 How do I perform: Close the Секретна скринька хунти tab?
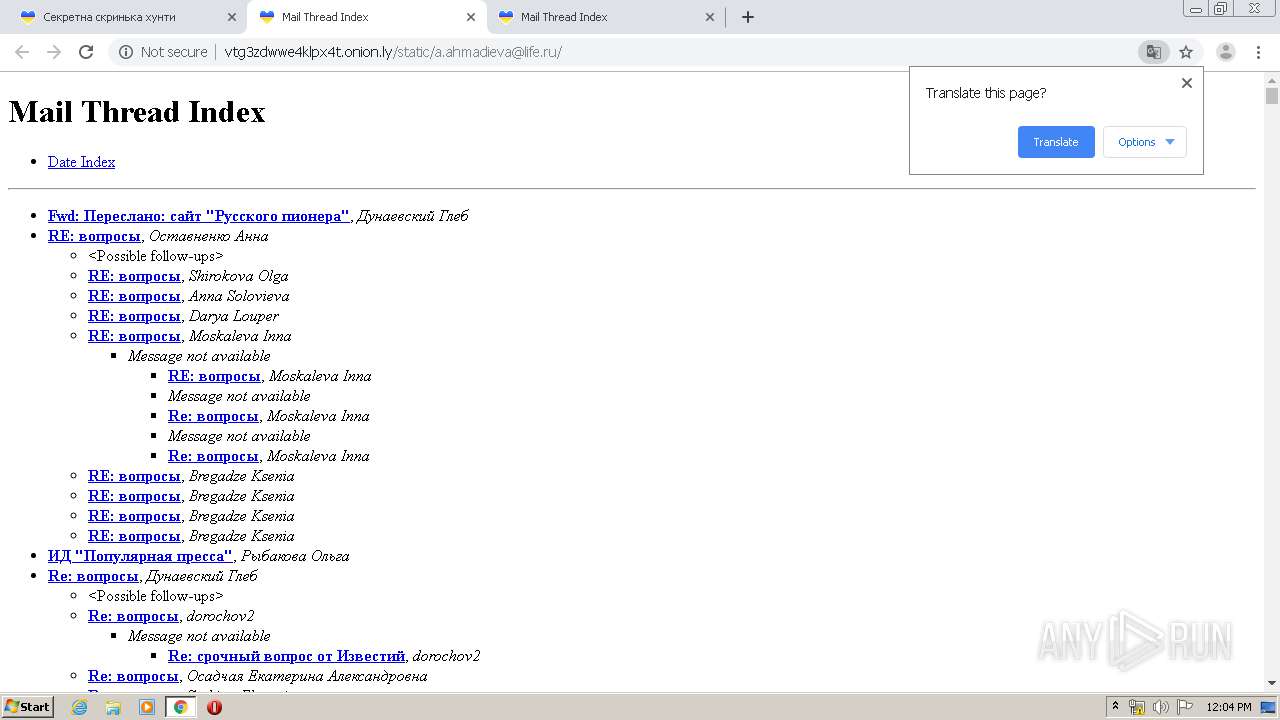(232, 17)
